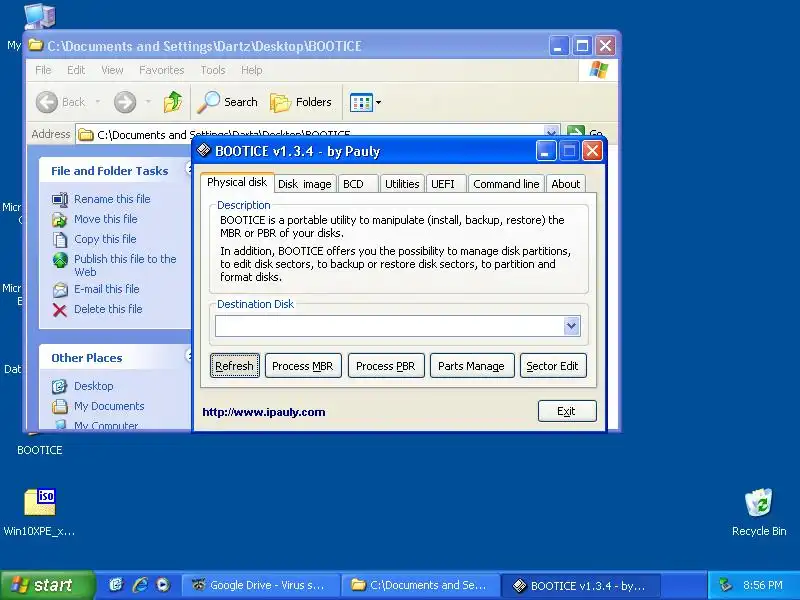The width and height of the screenshot is (800, 600).
Task: Open the http://www.ipauly.com link
Action: point(264,412)
